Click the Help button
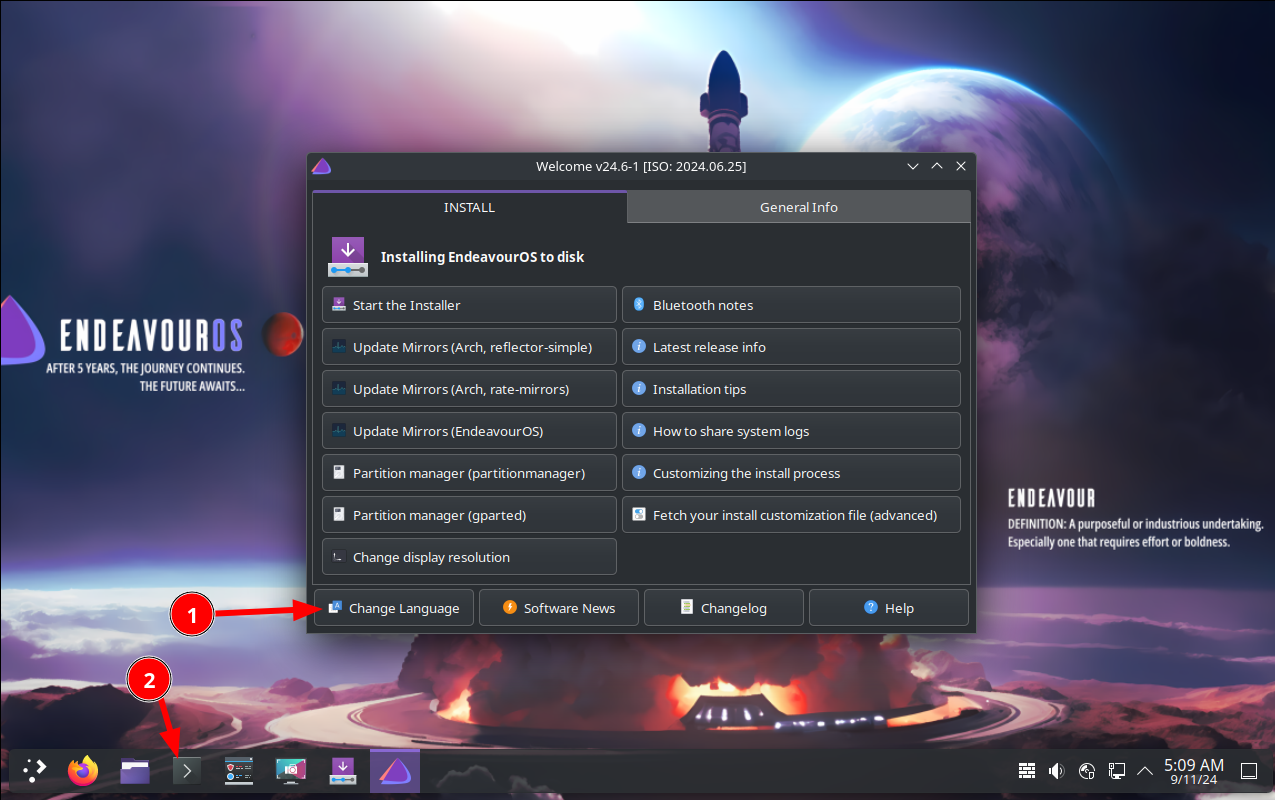The width and height of the screenshot is (1275, 800). (889, 608)
